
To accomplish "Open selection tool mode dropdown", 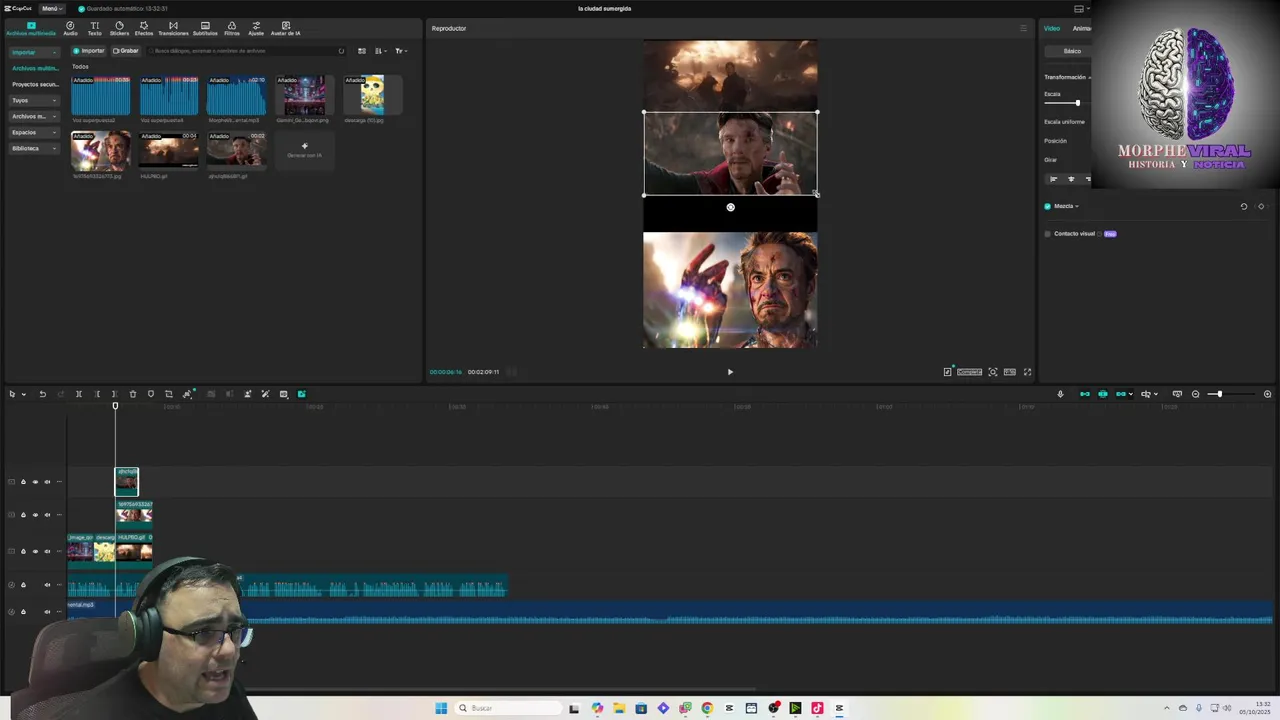I will (x=23, y=394).
